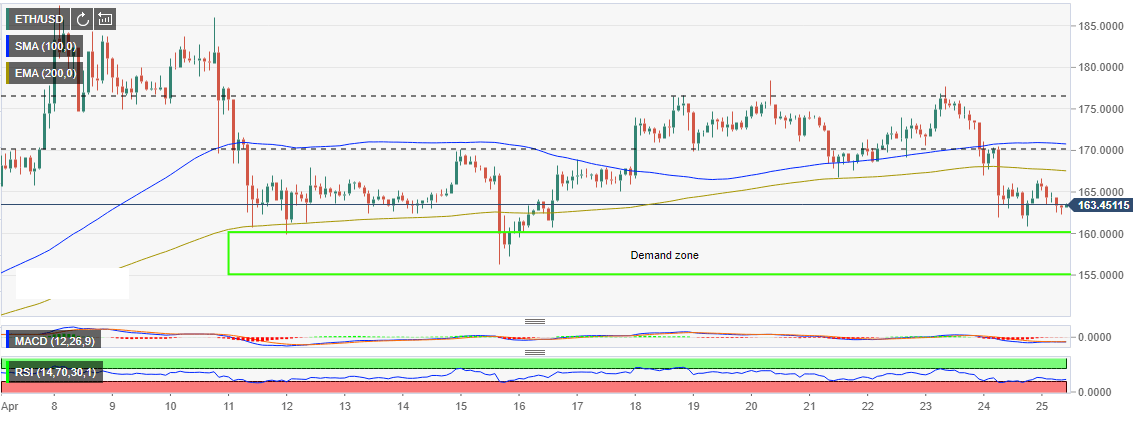The height and width of the screenshot is (423, 1147).
Task: Click the Demand zone text label
Action: click(x=664, y=255)
